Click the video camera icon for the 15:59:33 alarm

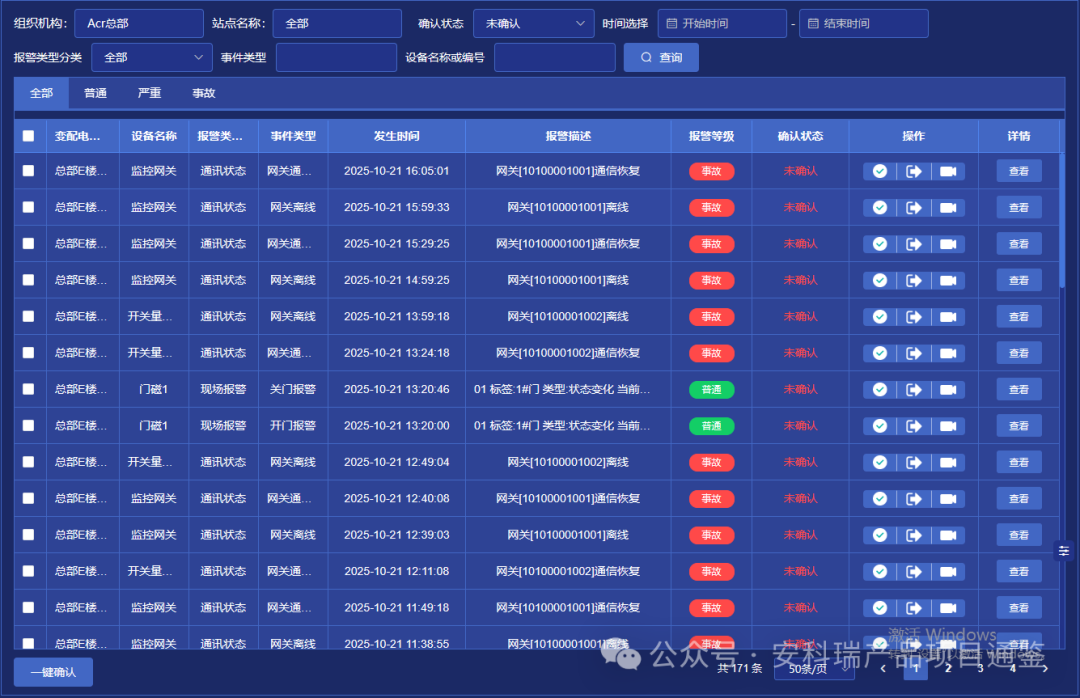(x=948, y=208)
